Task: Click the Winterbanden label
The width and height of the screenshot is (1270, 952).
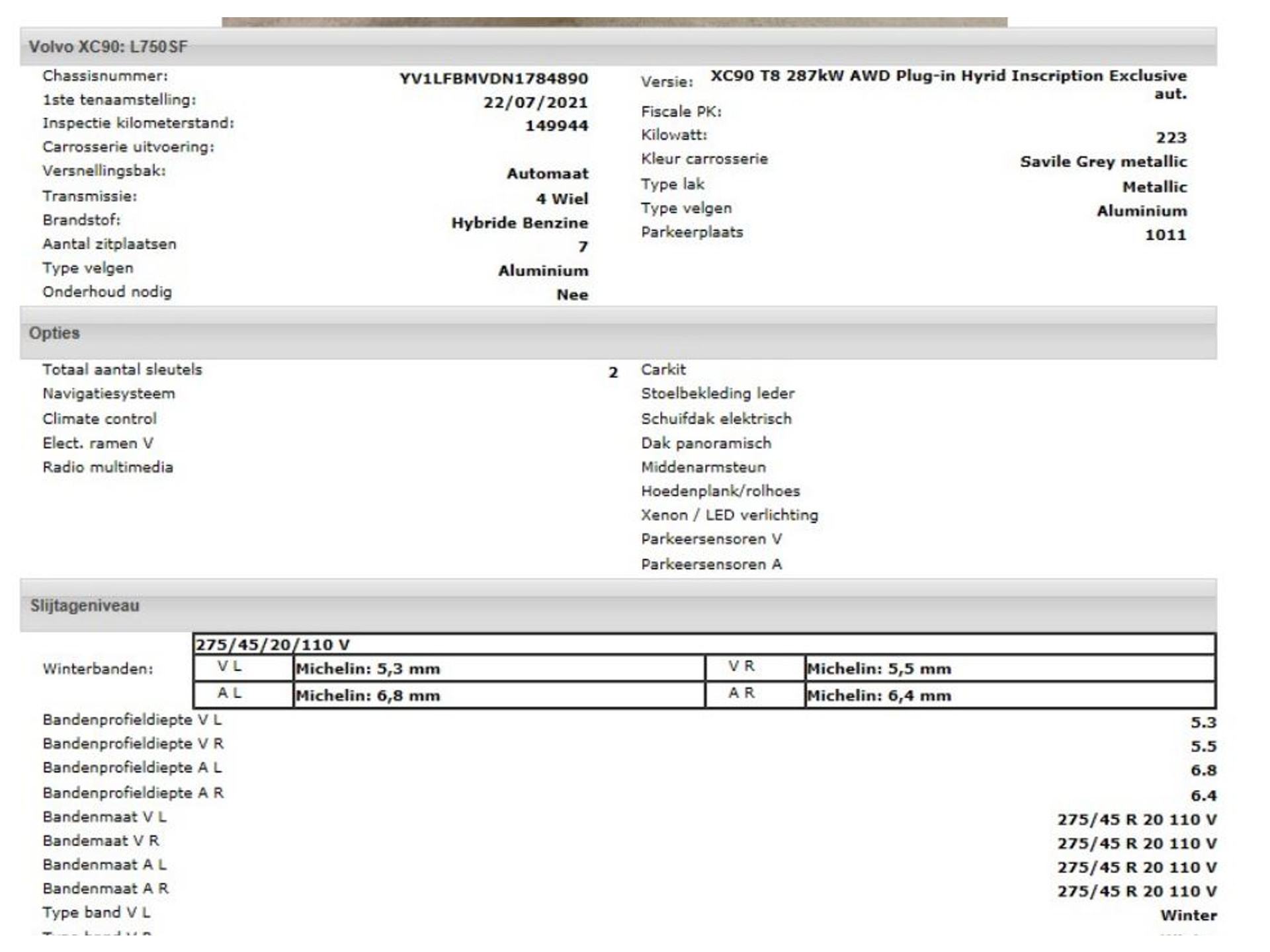Action: (98, 669)
